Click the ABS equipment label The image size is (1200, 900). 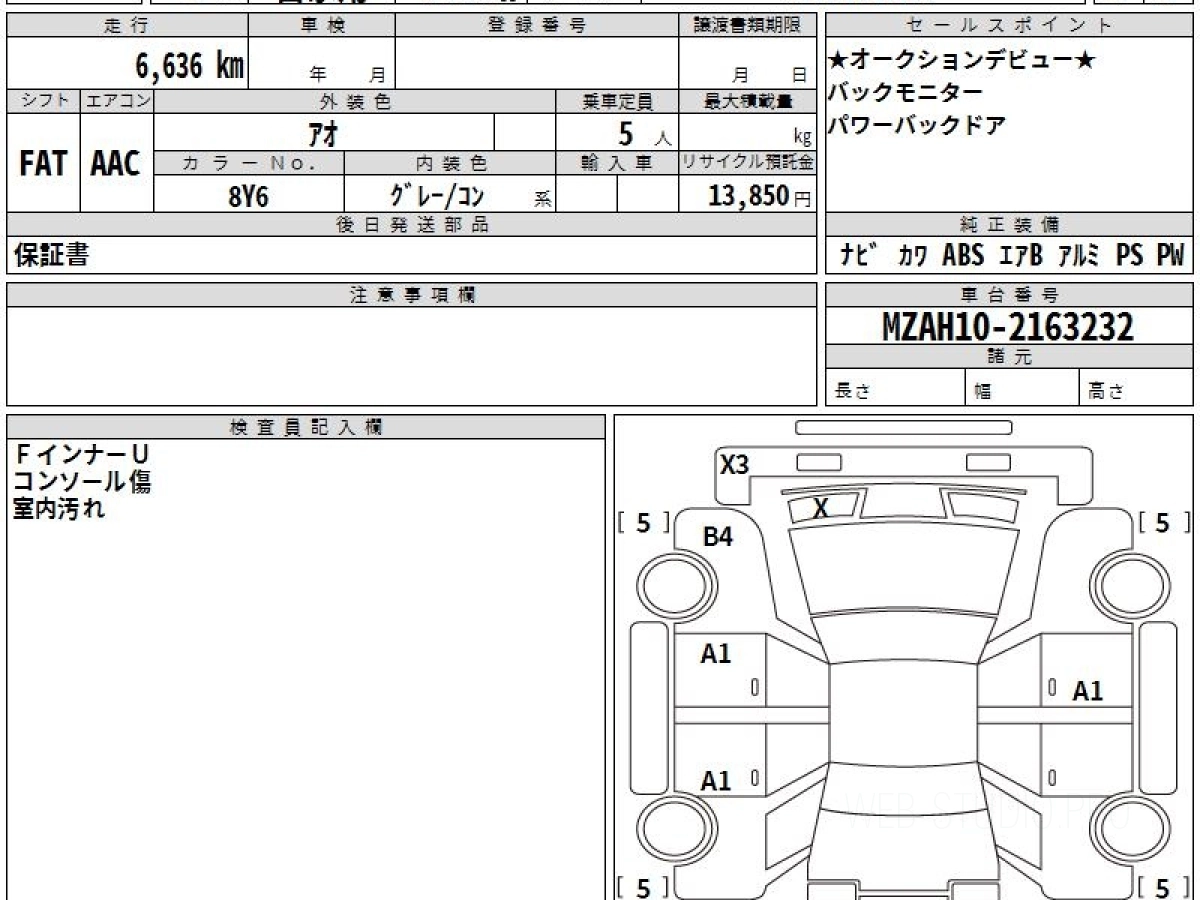click(963, 256)
